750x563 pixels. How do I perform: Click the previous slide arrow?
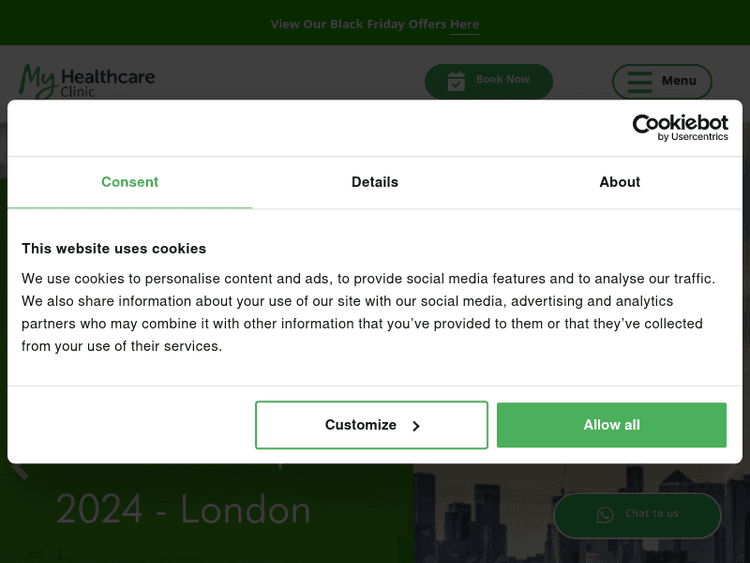pyautogui.click(x=20, y=470)
